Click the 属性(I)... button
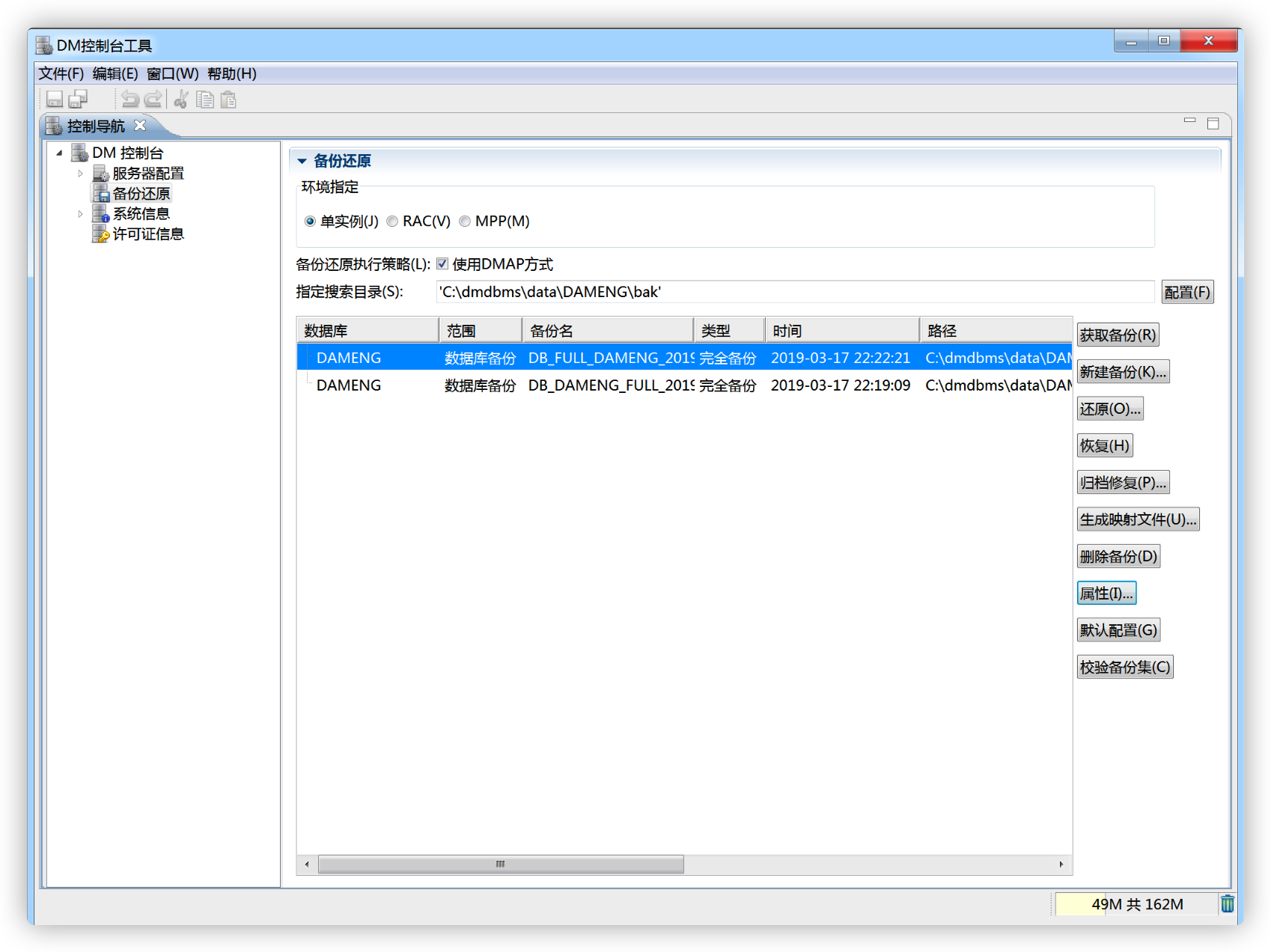The height and width of the screenshot is (952, 1271). point(1106,593)
